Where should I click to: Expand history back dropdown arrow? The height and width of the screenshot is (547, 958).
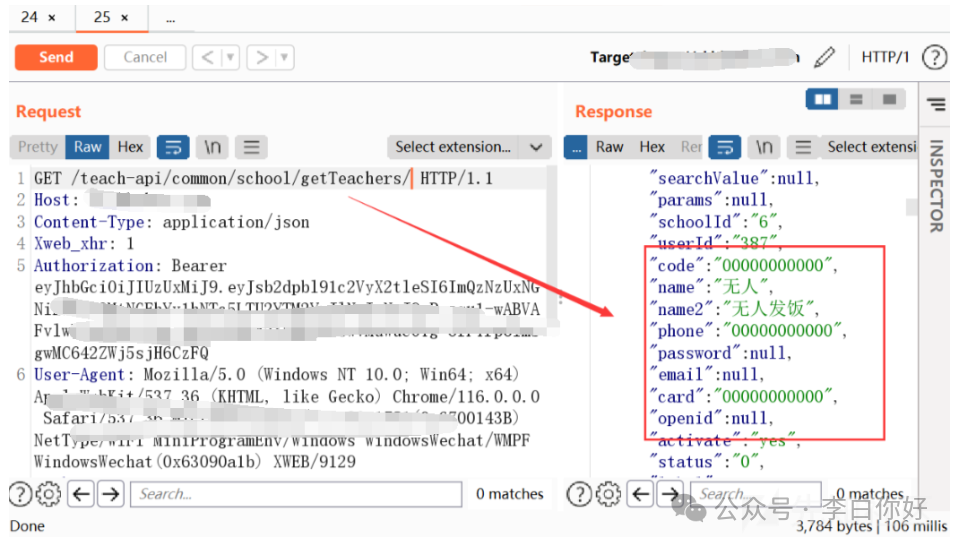230,57
